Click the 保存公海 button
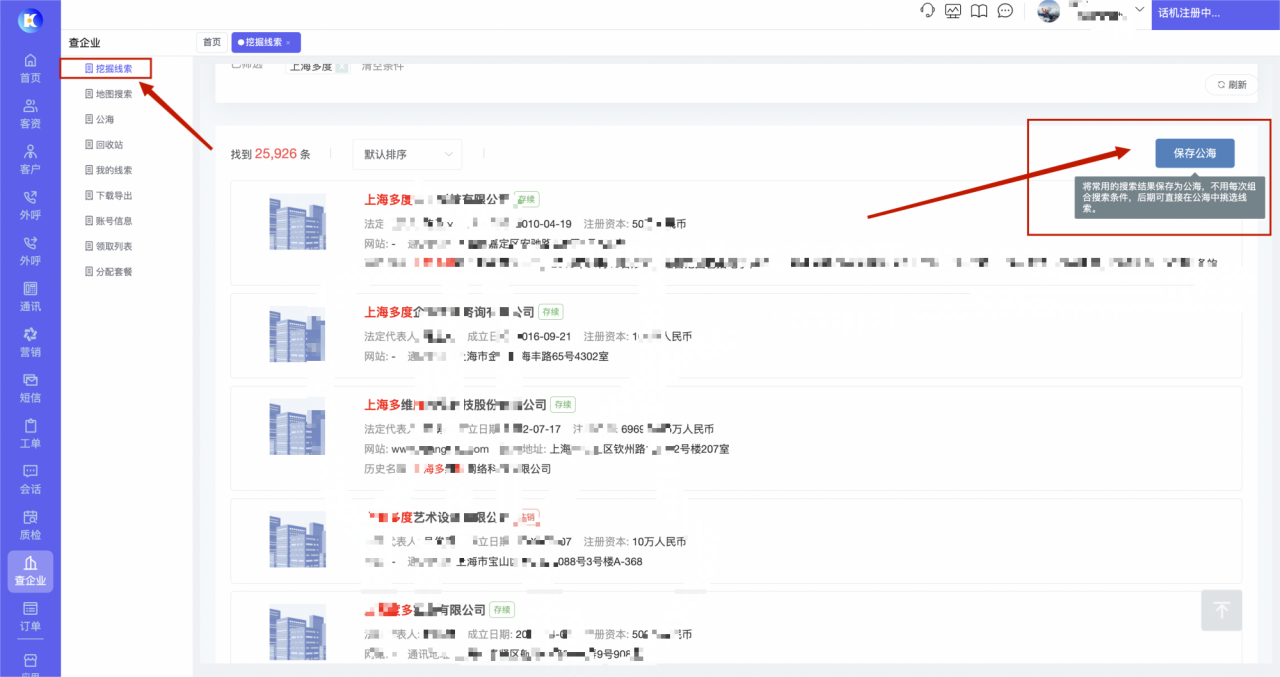This screenshot has height=677, width=1280. (x=1195, y=153)
